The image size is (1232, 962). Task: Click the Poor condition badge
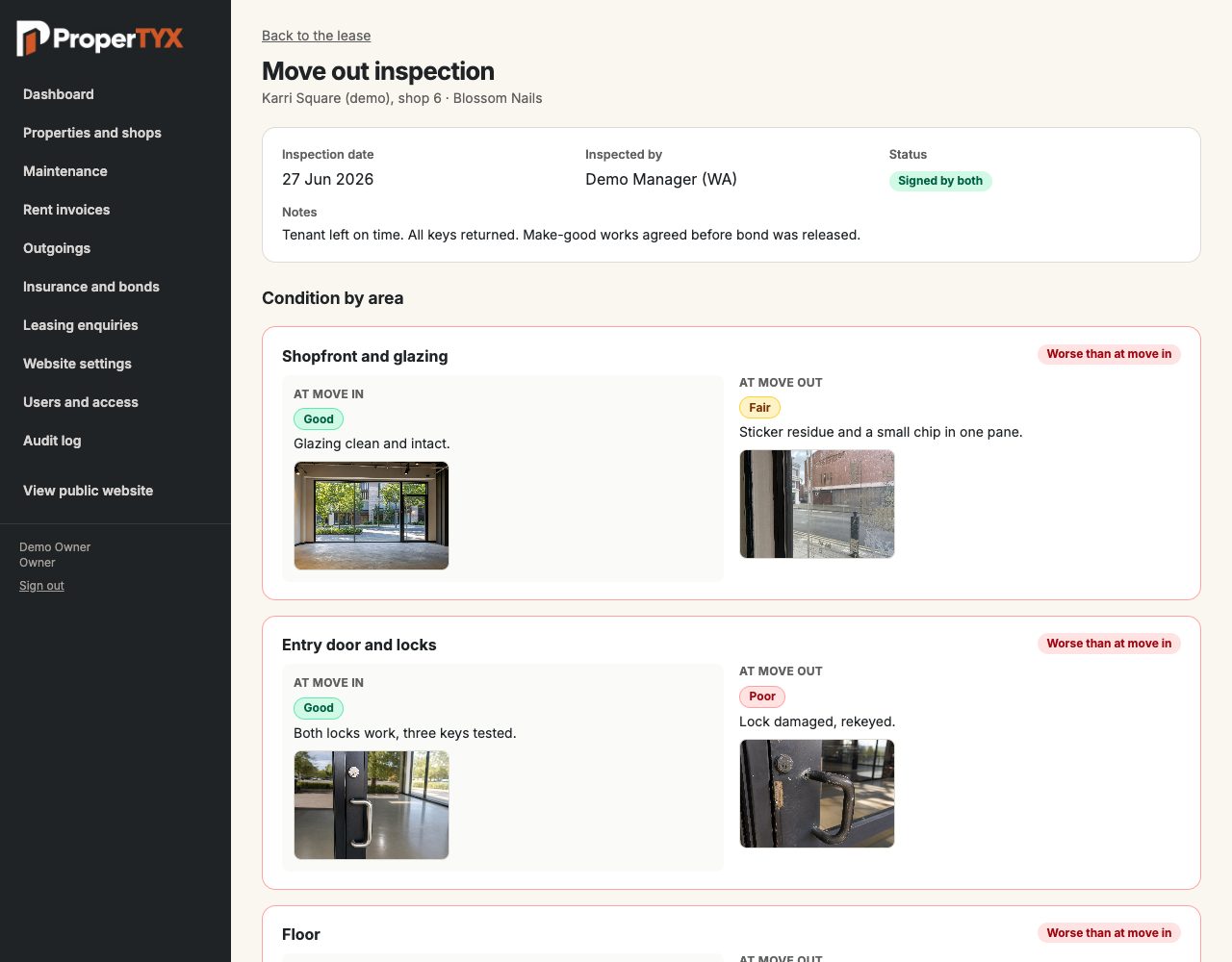[762, 696]
